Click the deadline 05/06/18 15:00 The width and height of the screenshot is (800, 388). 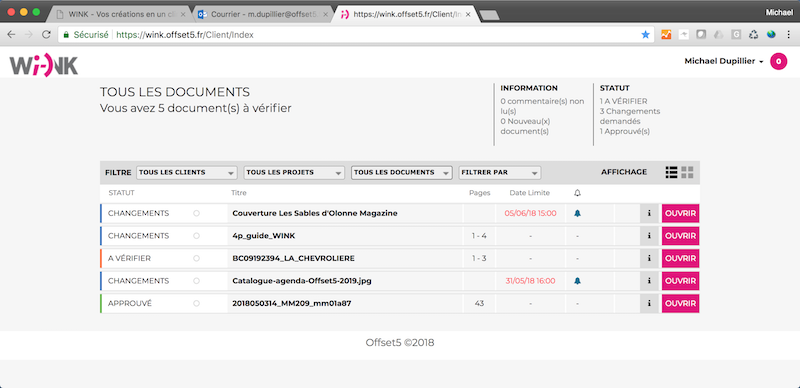pos(530,213)
